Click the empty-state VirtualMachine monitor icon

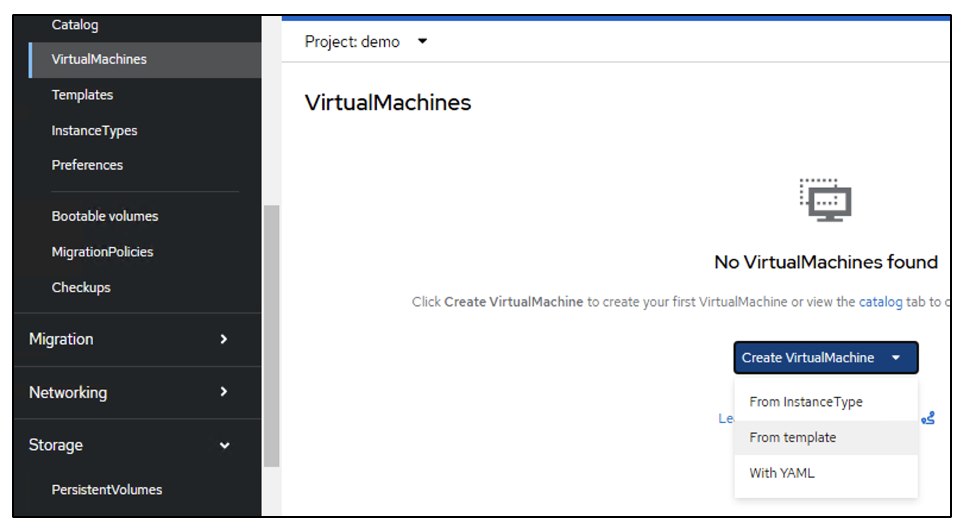click(825, 200)
